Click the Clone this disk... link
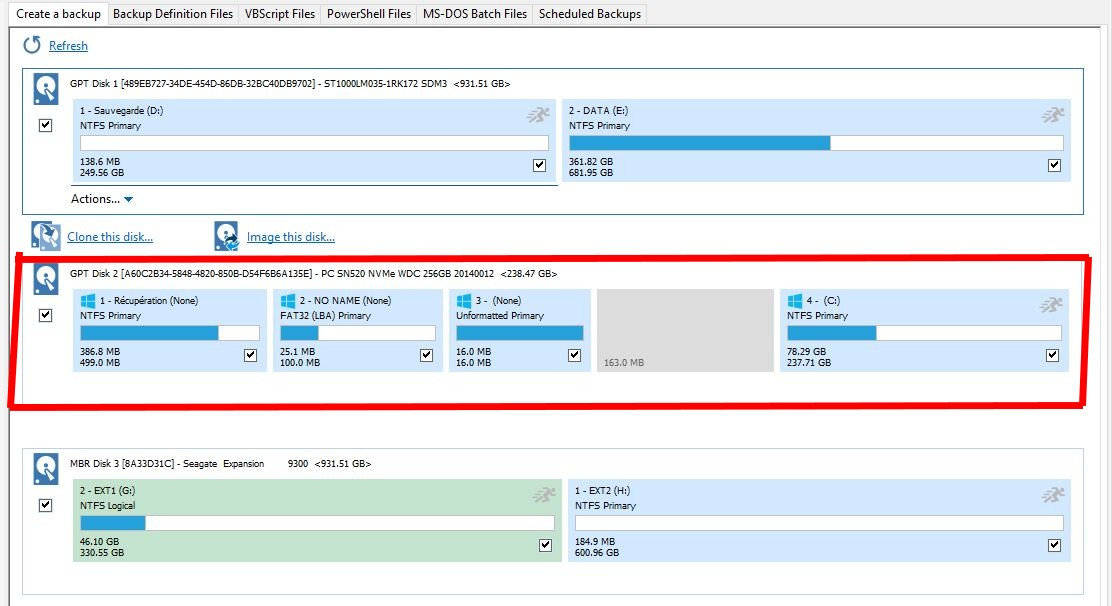Viewport: 1112px width, 606px height. [110, 237]
